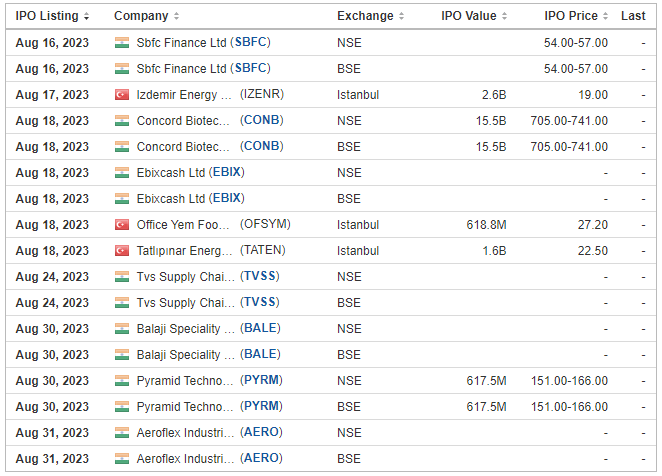Open AERO ticker link in BSE row
The width and height of the screenshot is (662, 476).
(261, 458)
